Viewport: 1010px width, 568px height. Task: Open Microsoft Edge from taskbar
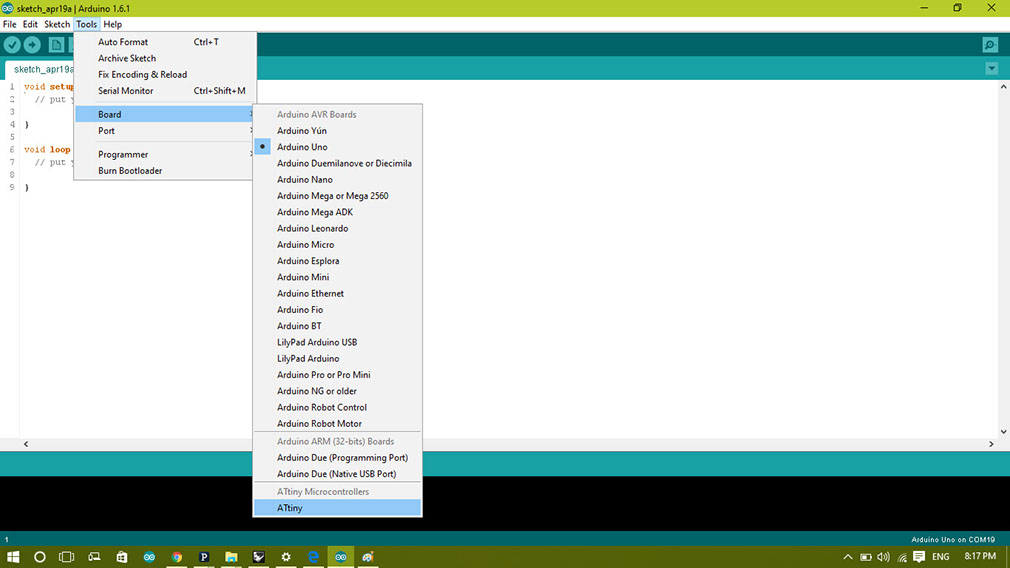[313, 557]
